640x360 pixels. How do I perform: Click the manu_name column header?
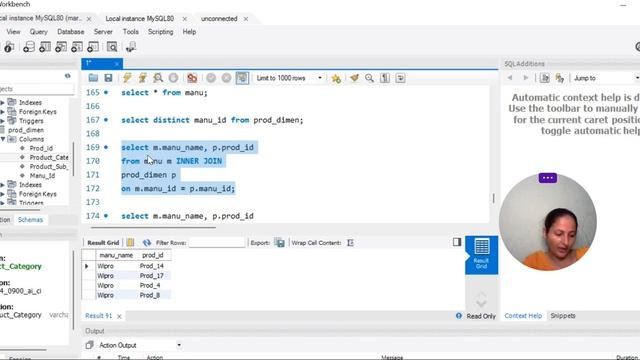(116, 256)
